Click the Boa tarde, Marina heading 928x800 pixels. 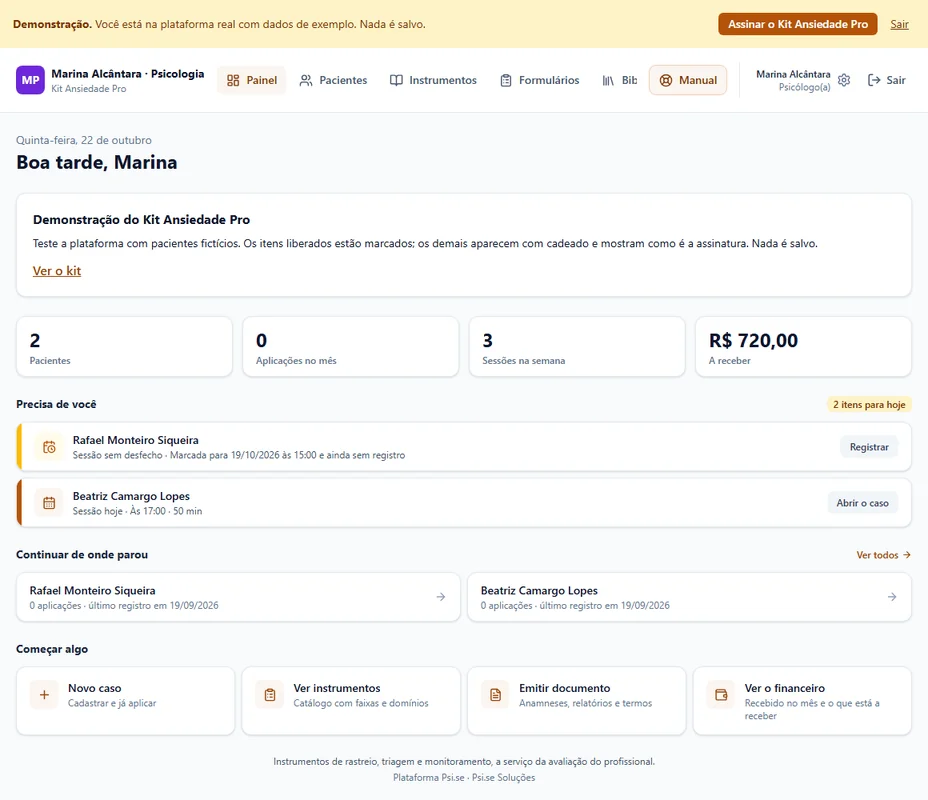coord(96,162)
